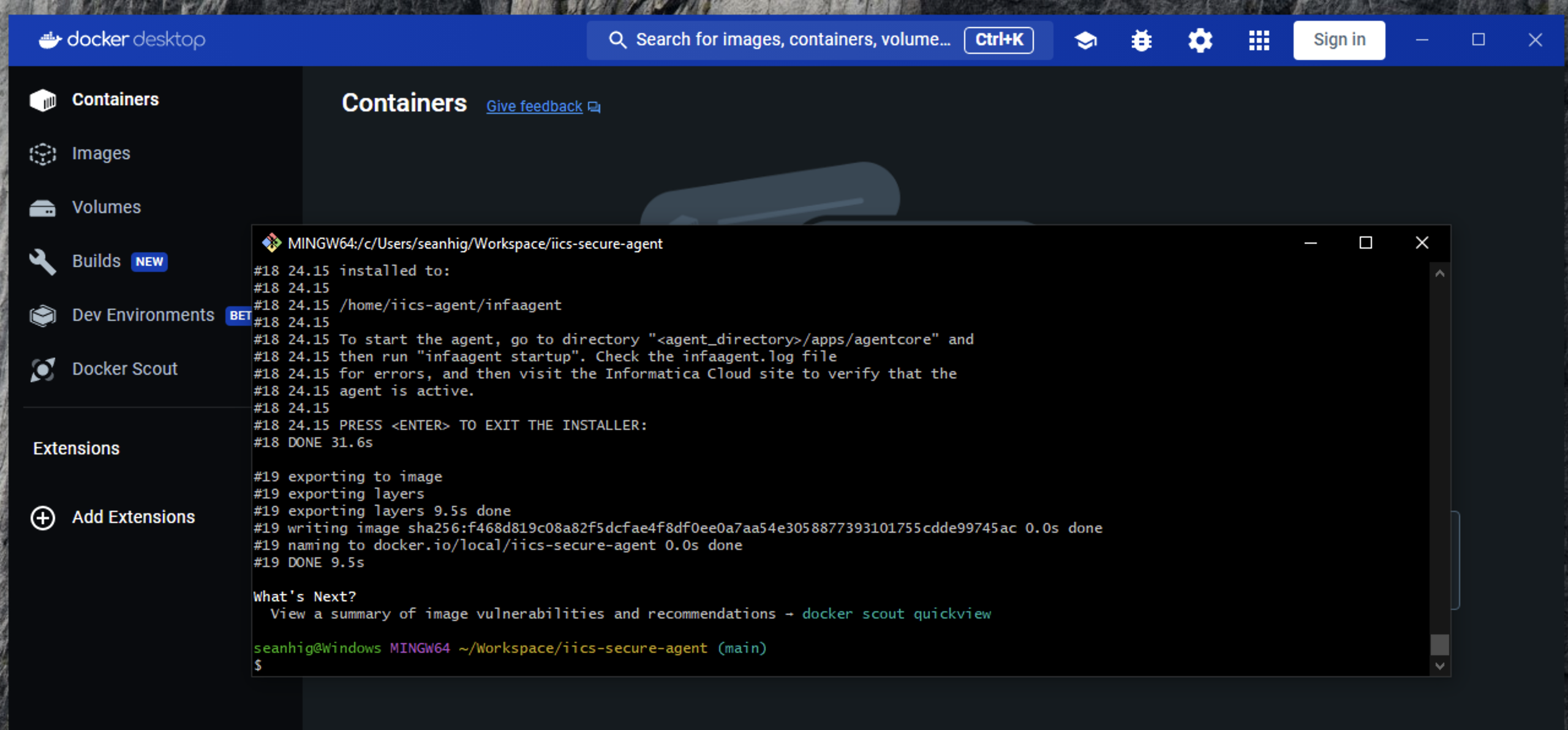Open the Give feedback link

click(534, 107)
